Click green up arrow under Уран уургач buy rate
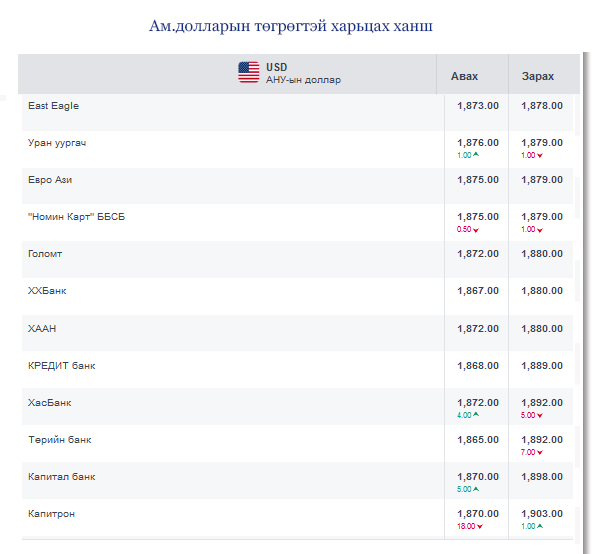 [x=476, y=155]
